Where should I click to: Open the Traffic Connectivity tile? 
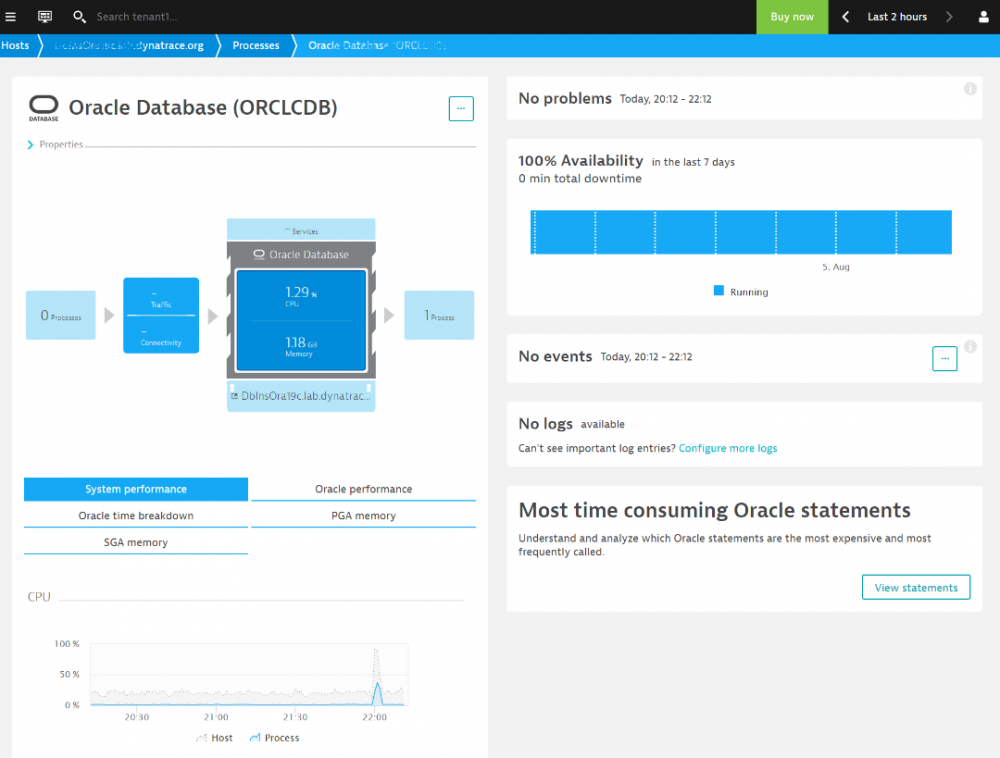tap(161, 315)
